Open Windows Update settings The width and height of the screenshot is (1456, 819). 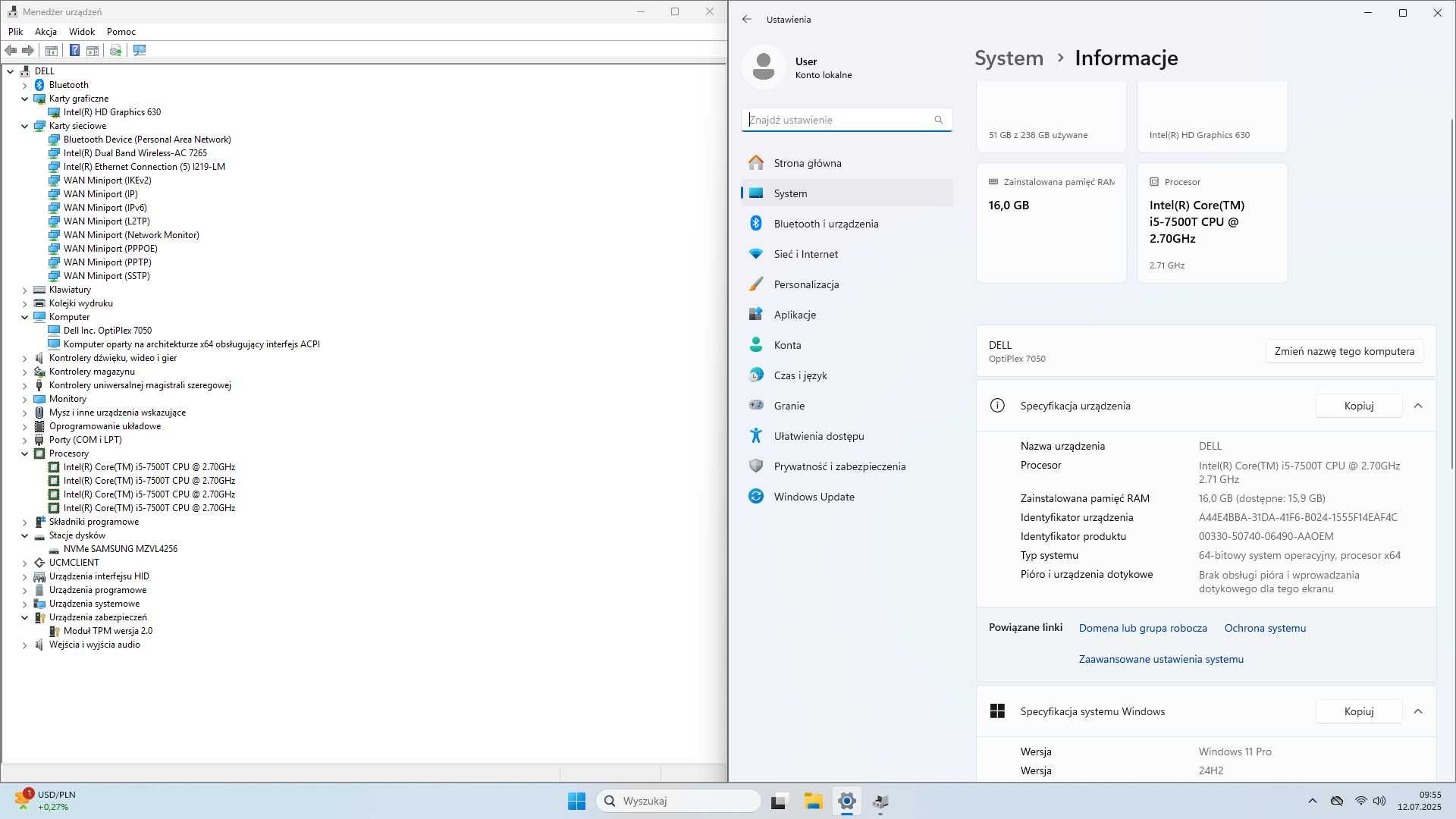point(846,497)
